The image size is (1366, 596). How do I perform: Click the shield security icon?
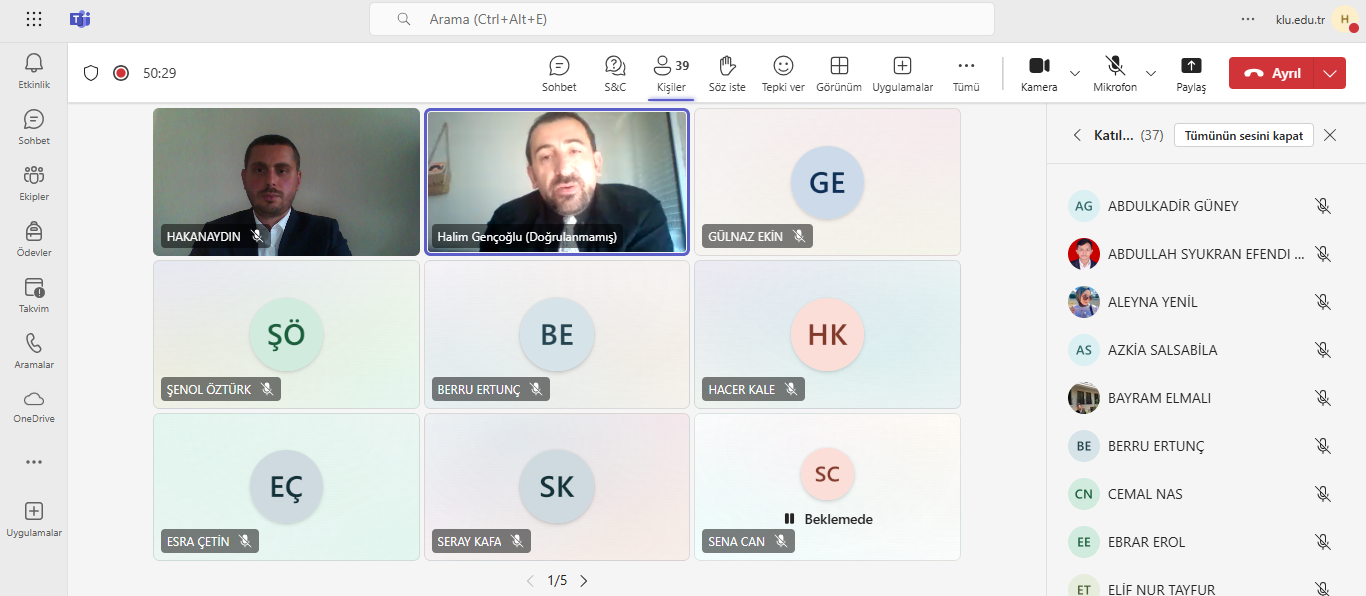tap(91, 73)
